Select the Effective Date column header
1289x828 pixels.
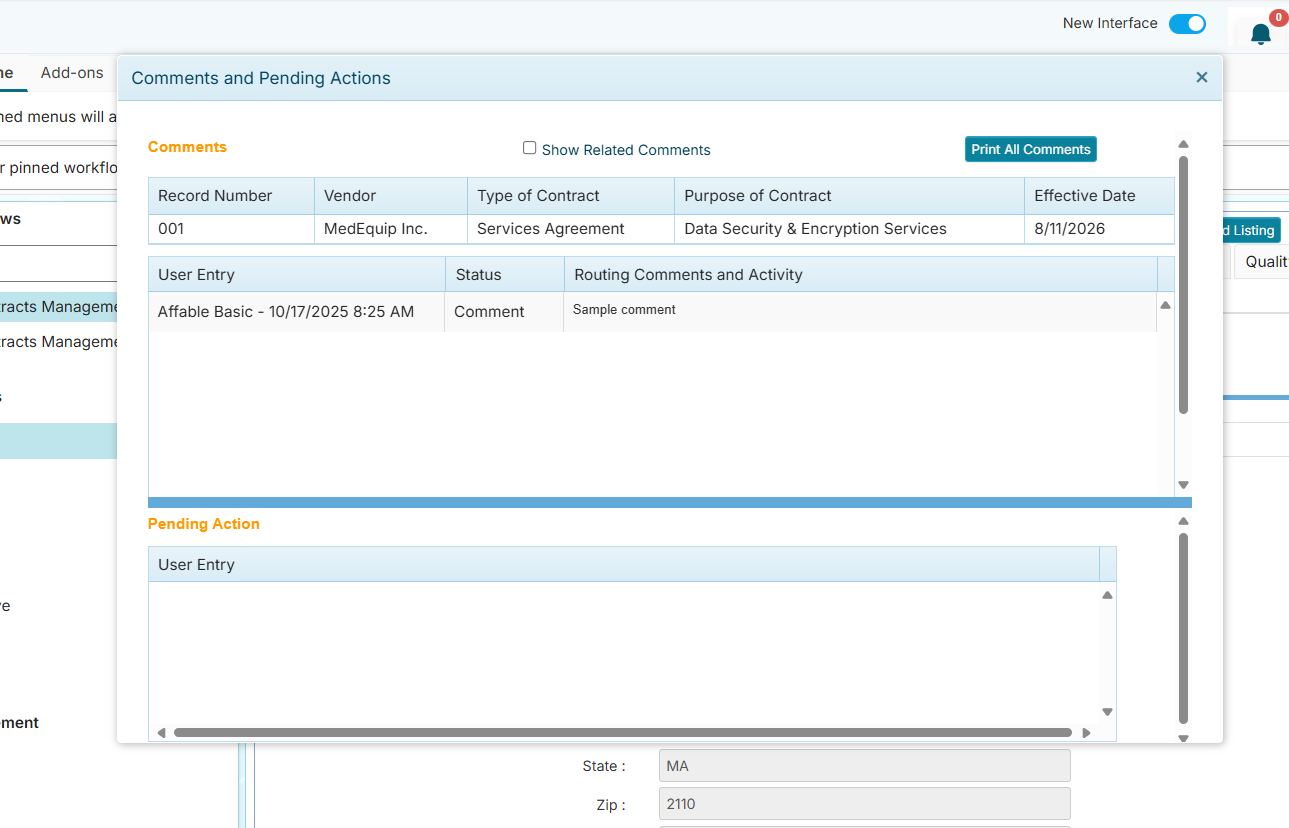1084,196
